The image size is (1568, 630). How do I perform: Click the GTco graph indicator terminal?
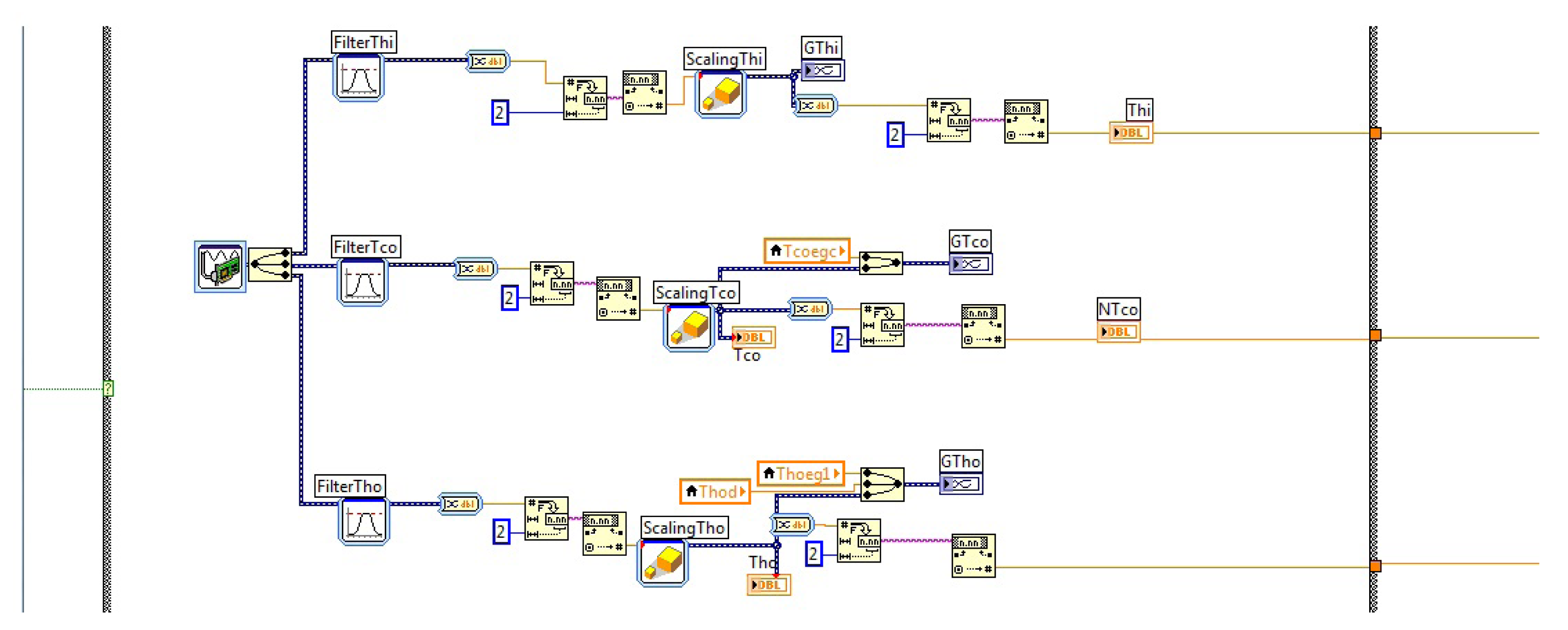click(970, 264)
